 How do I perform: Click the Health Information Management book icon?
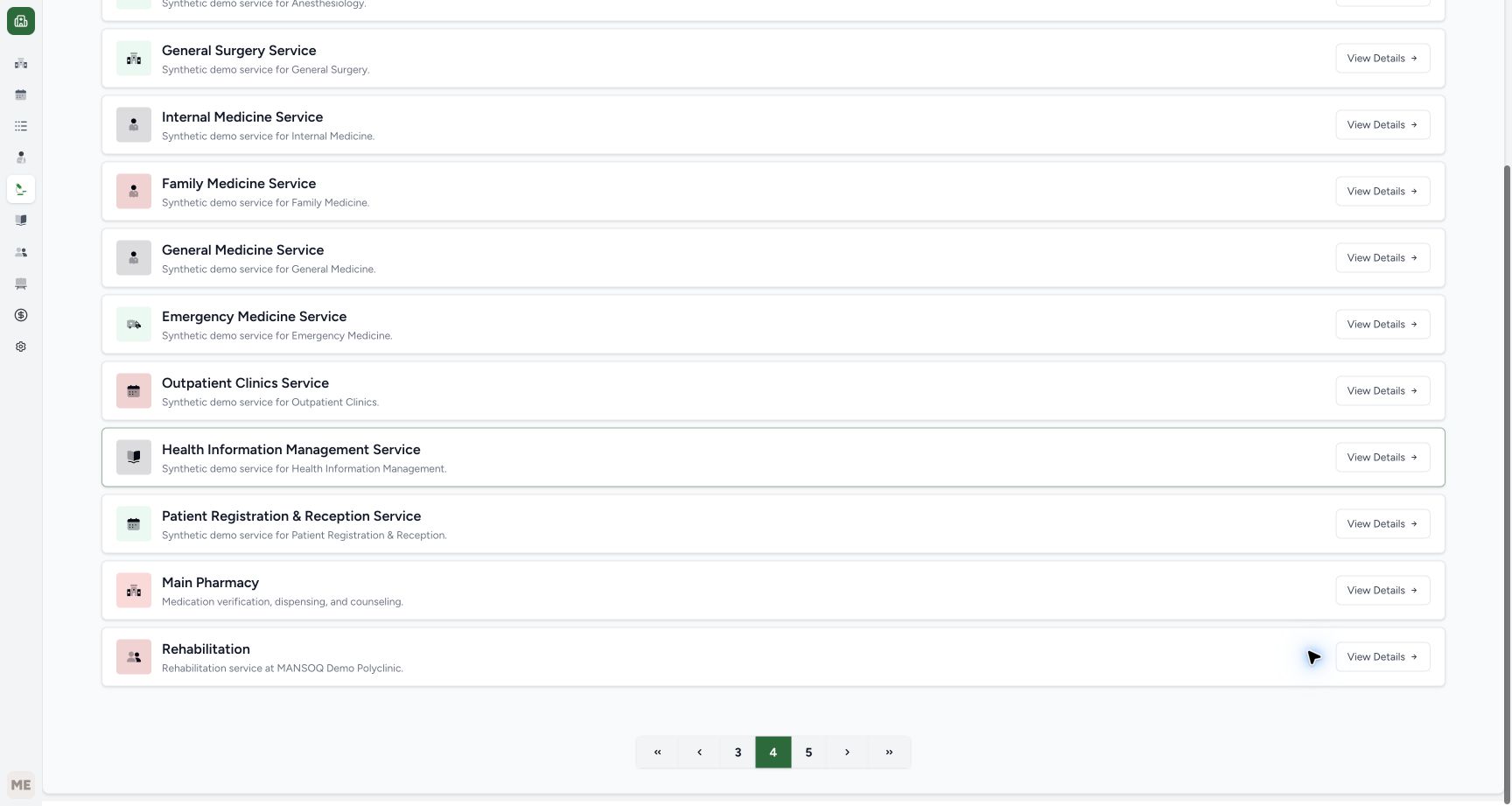click(x=134, y=458)
